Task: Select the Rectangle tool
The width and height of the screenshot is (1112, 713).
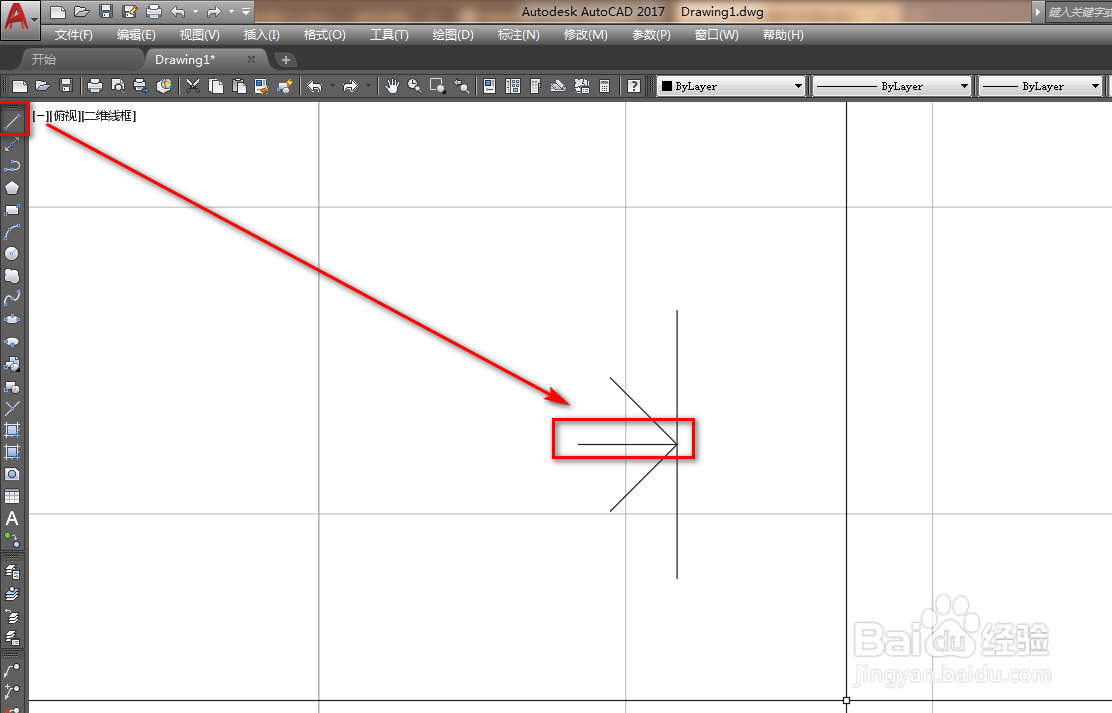Action: [12, 210]
